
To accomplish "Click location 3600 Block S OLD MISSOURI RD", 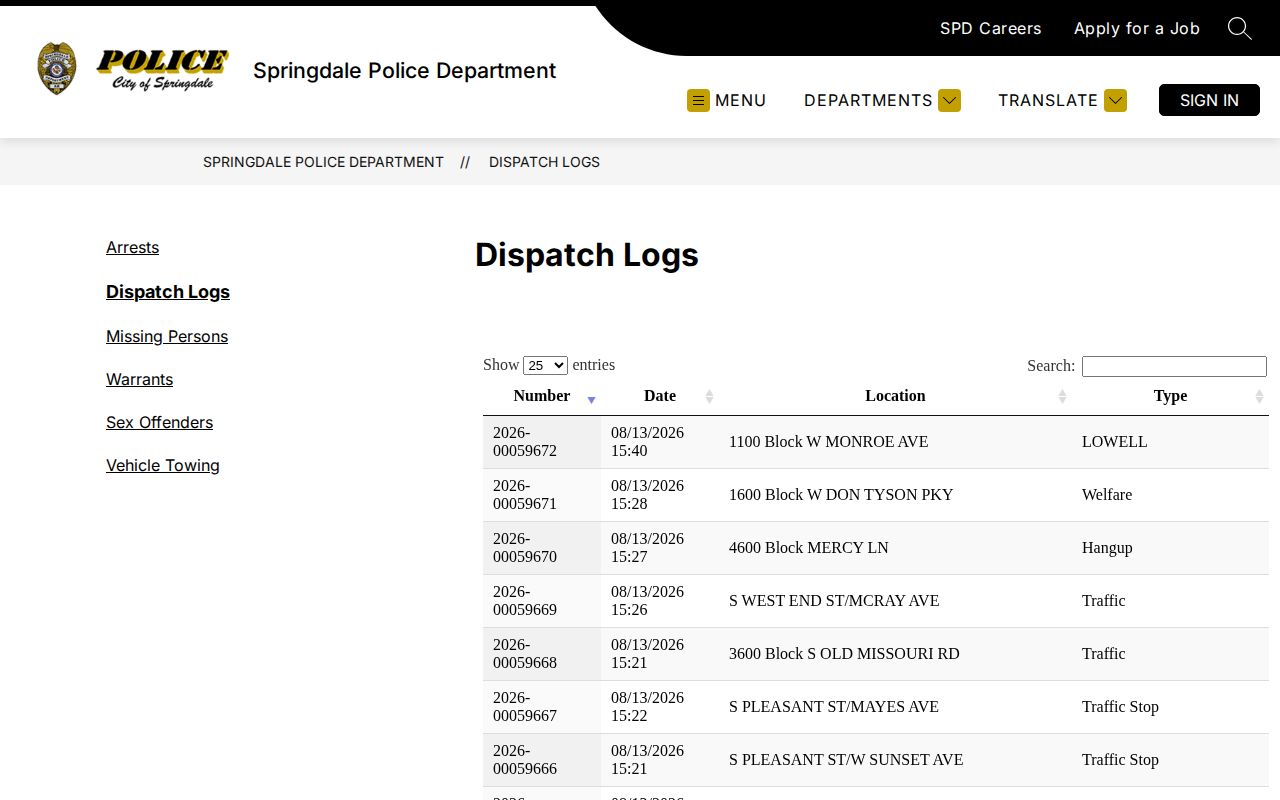I will click(x=844, y=654).
